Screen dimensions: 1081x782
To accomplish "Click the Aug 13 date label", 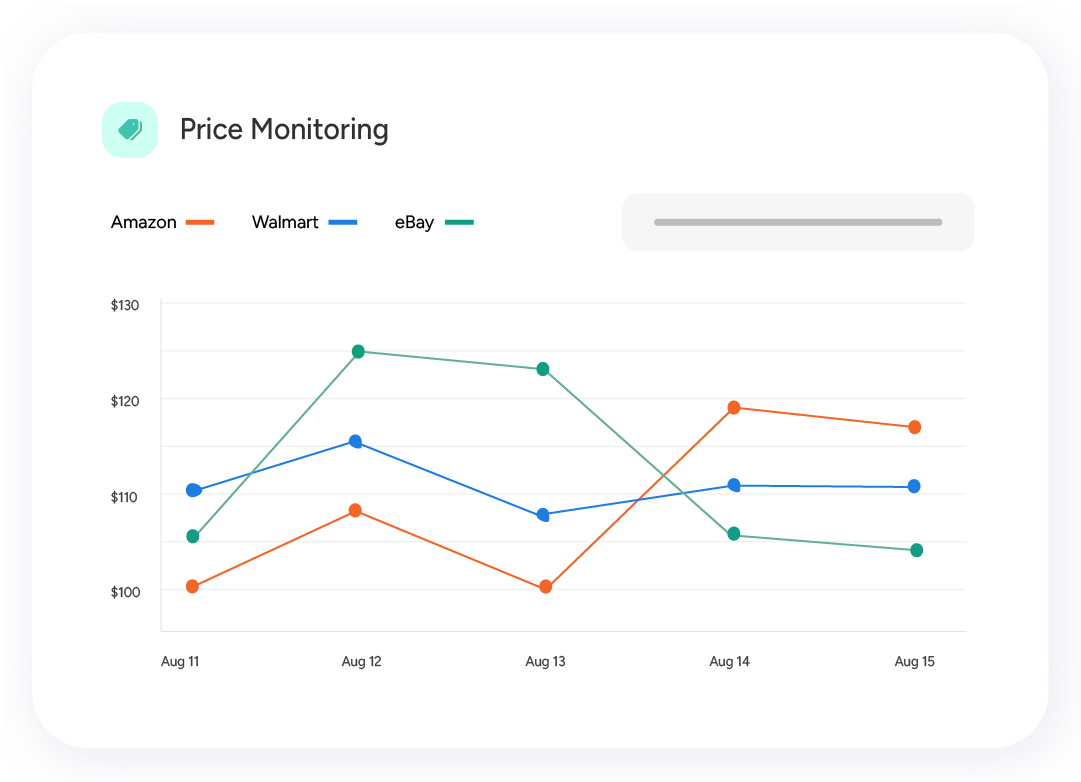I will [545, 661].
